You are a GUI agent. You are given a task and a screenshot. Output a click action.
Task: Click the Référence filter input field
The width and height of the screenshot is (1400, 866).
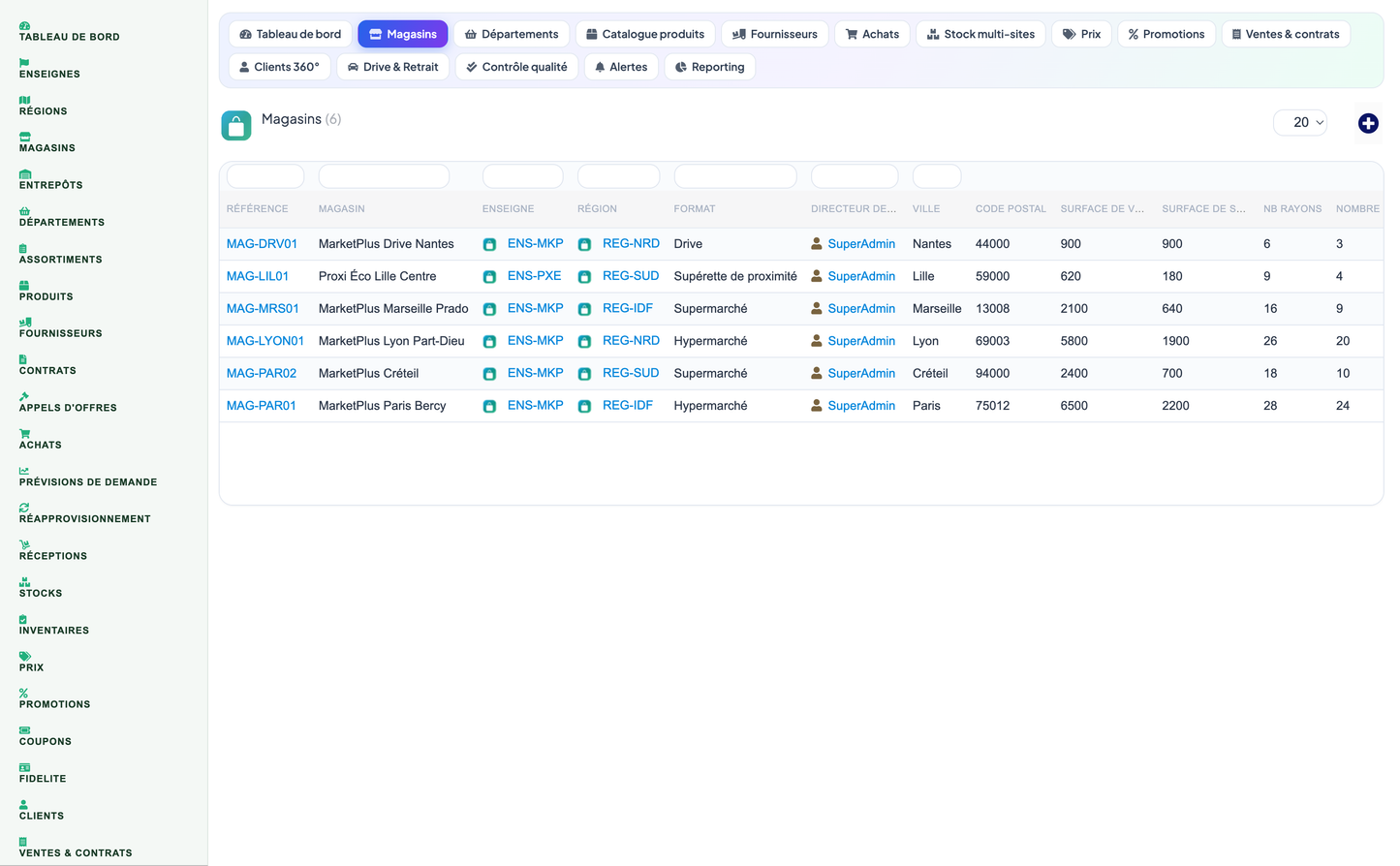click(265, 176)
